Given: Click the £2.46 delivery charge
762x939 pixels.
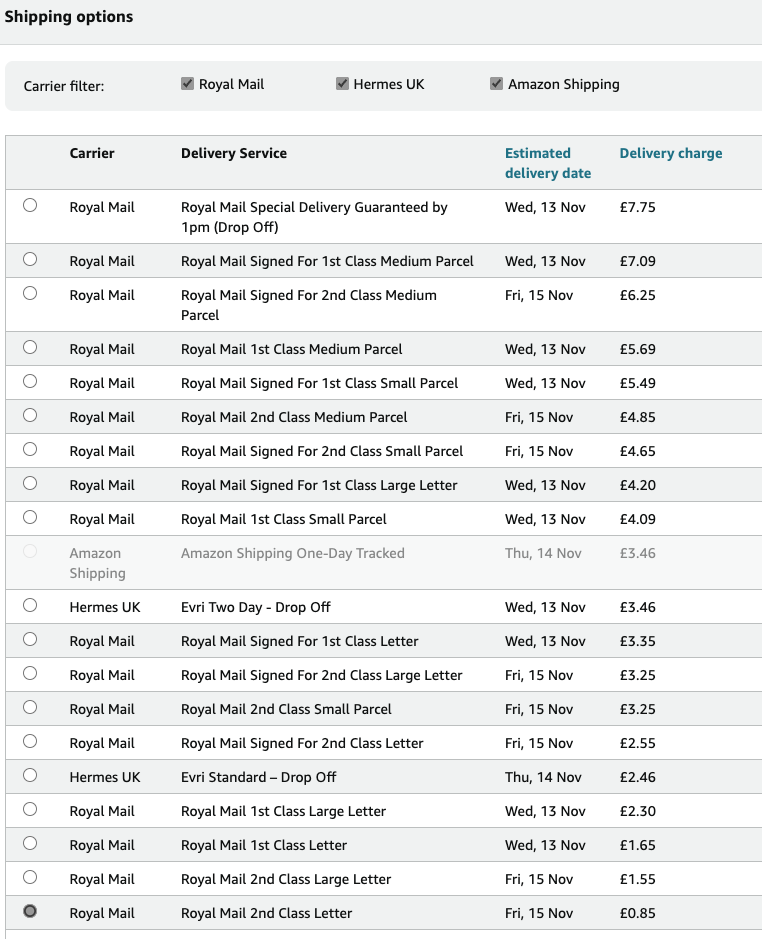Looking at the screenshot, I should (637, 777).
